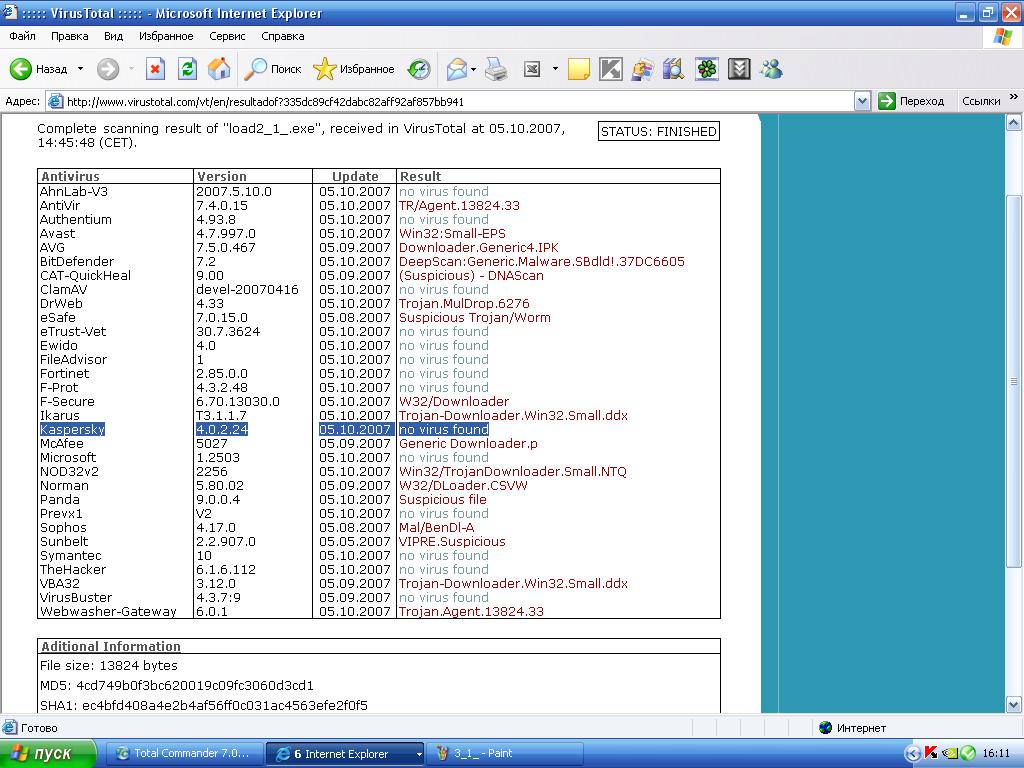Click the Messenger people icon in toolbar
The height and width of the screenshot is (768, 1024).
(770, 69)
